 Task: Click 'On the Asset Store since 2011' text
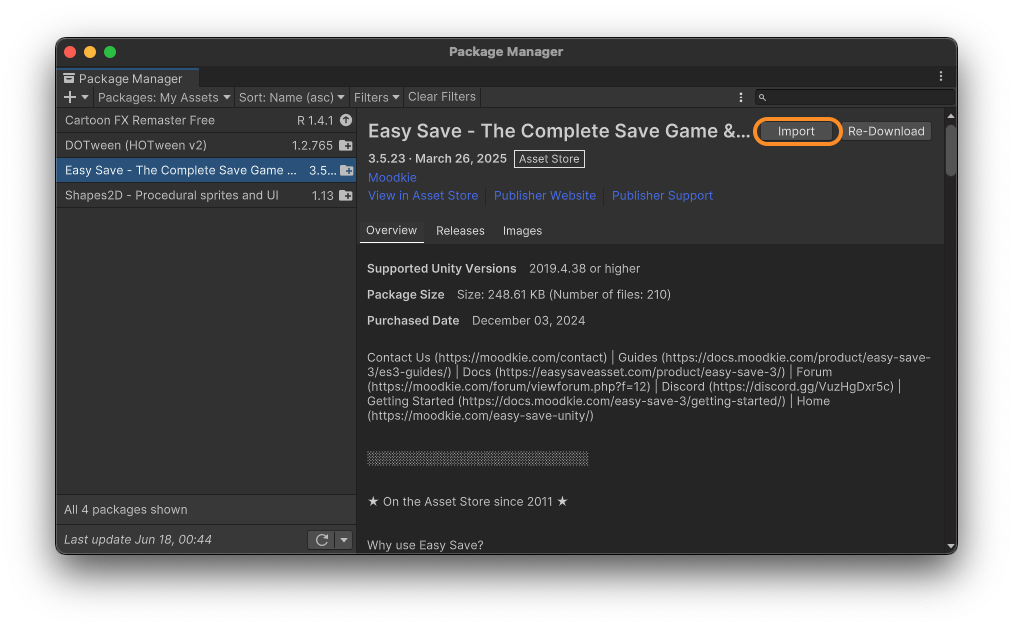pos(468,502)
